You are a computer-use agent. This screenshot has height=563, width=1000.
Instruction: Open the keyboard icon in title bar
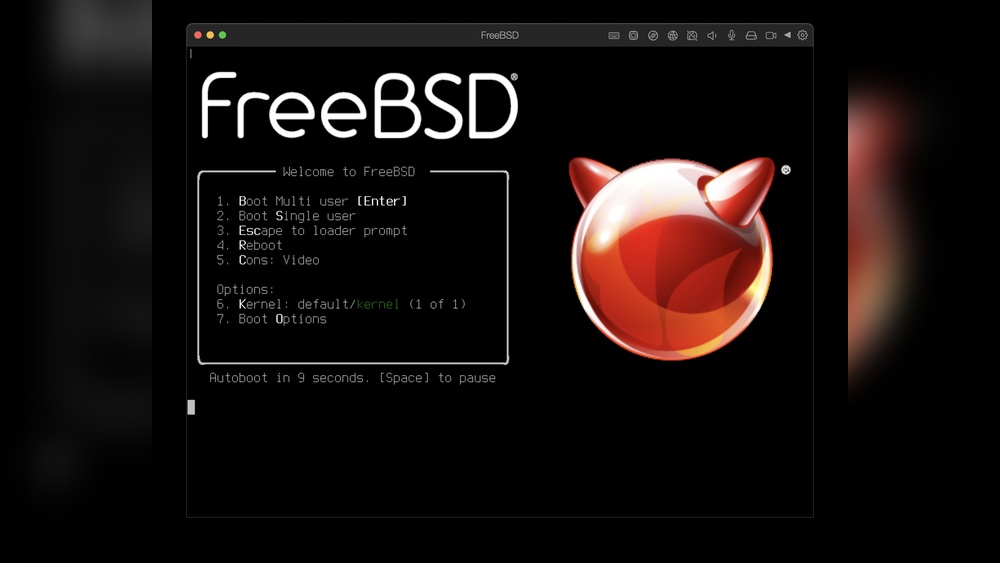614,36
